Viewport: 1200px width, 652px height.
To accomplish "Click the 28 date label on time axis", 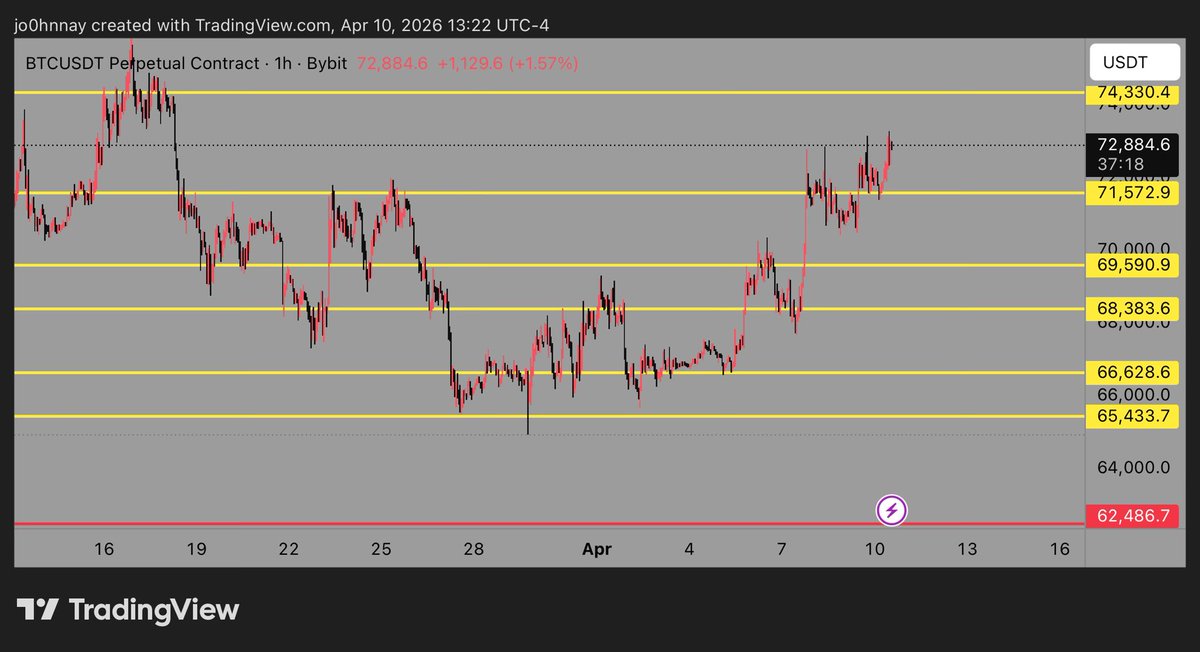I will (474, 548).
